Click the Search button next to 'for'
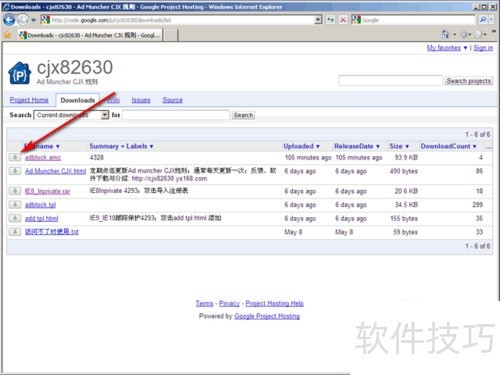Image resolution: width=500 pixels, height=375 pixels. click(243, 115)
